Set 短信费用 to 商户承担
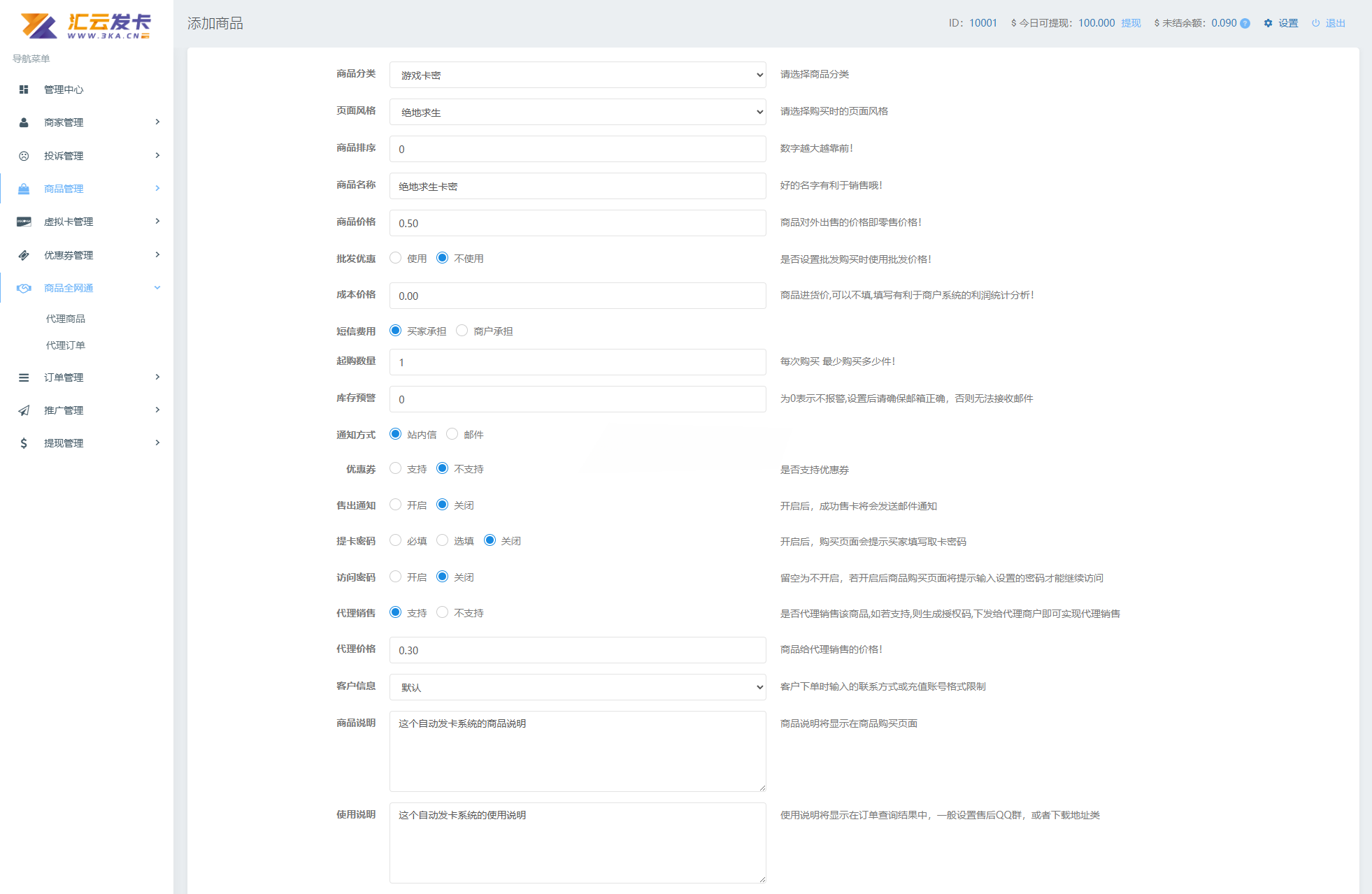Screen dimensions: 1372x894 pos(462,331)
